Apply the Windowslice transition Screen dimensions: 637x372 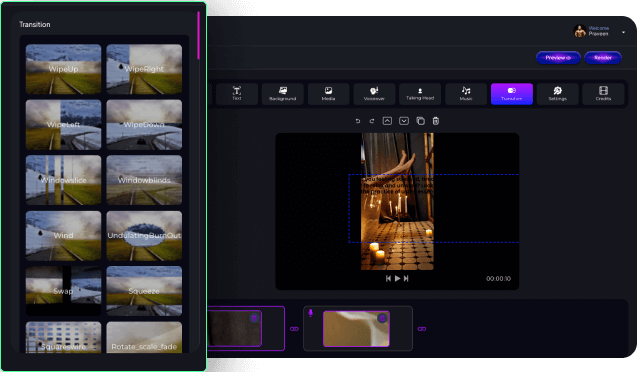[63, 180]
